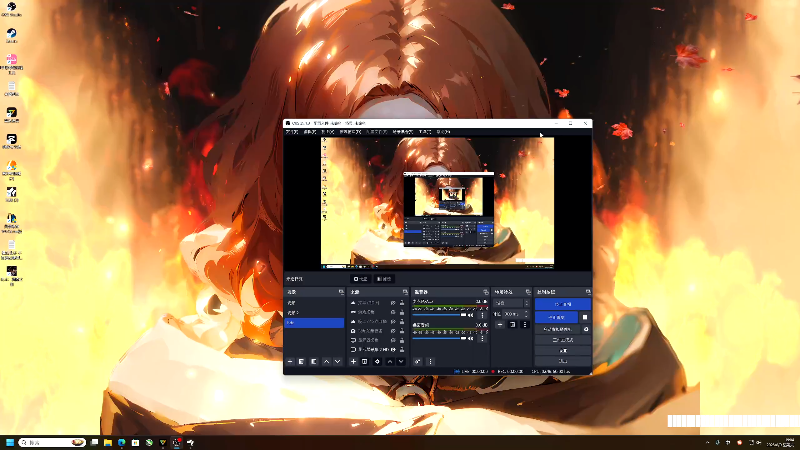The image size is (800, 450).
Task: Open three-dot menu of lower mixer channel
Action: pos(482,338)
